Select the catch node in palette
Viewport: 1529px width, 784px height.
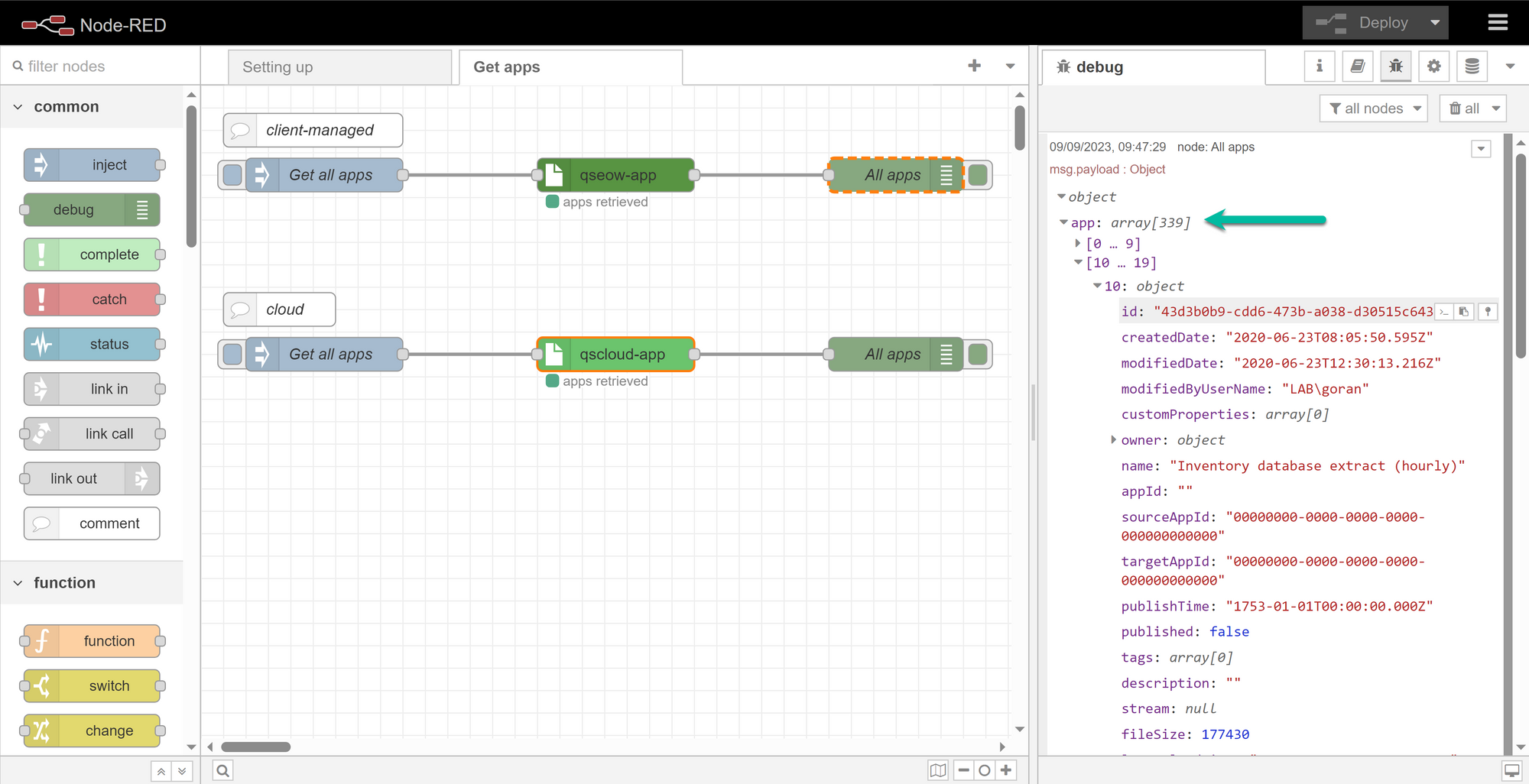[93, 300]
